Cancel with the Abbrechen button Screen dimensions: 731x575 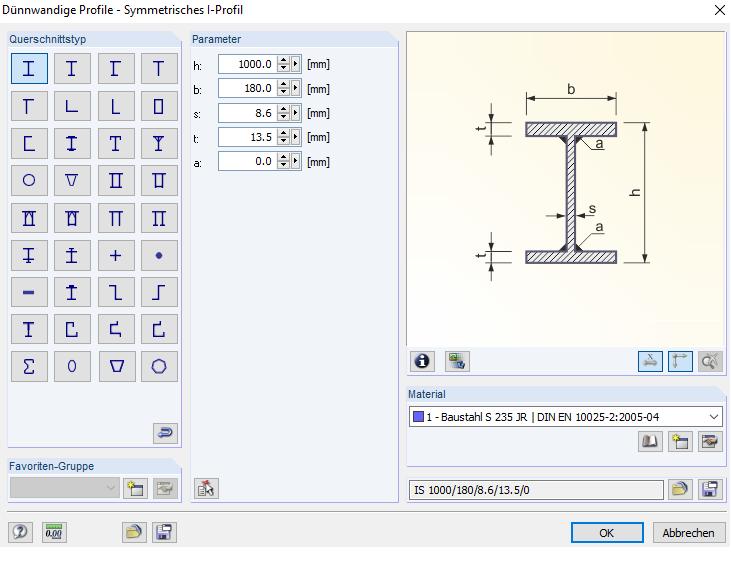689,533
